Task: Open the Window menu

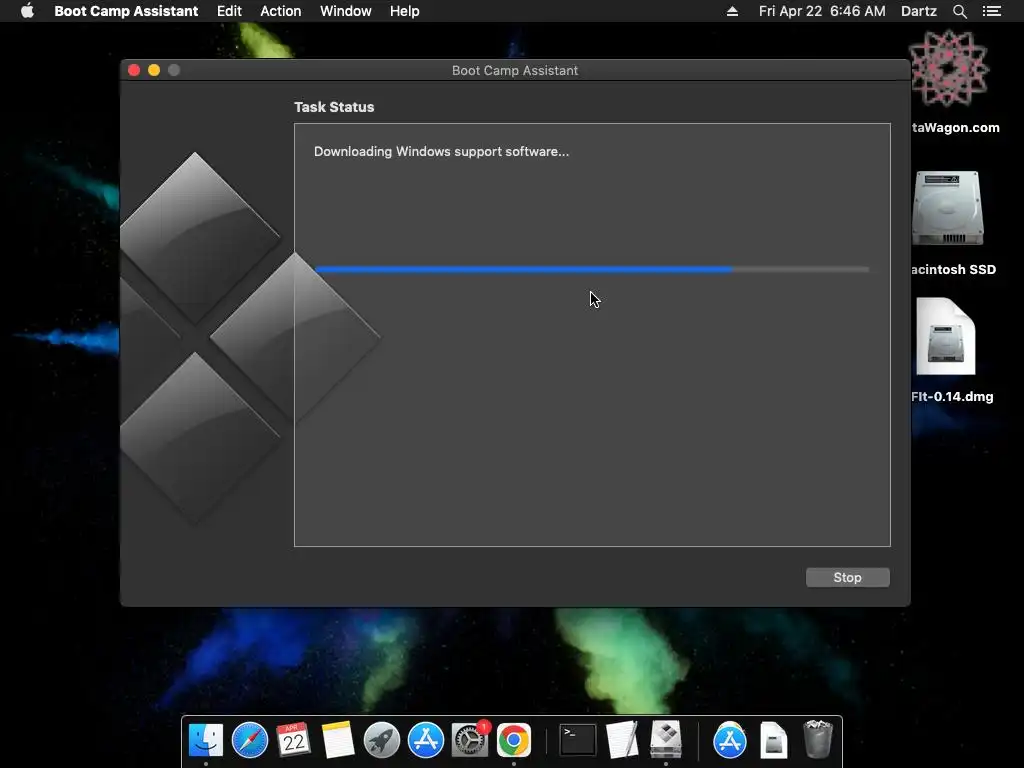Action: pos(345,11)
